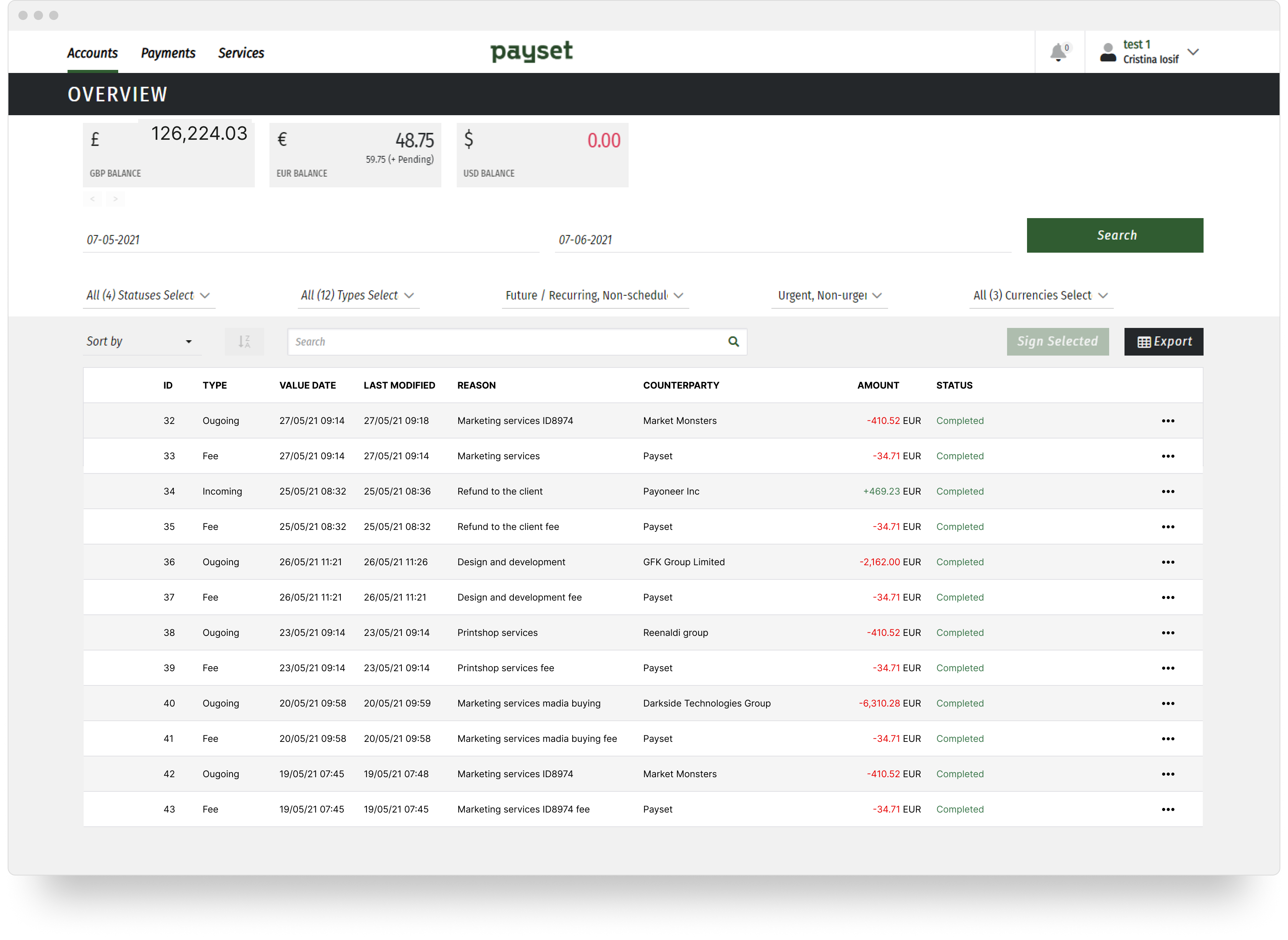Image resolution: width=1288 pixels, height=940 pixels.
Task: Expand All (4) Statuses Select dropdown
Action: 149,295
